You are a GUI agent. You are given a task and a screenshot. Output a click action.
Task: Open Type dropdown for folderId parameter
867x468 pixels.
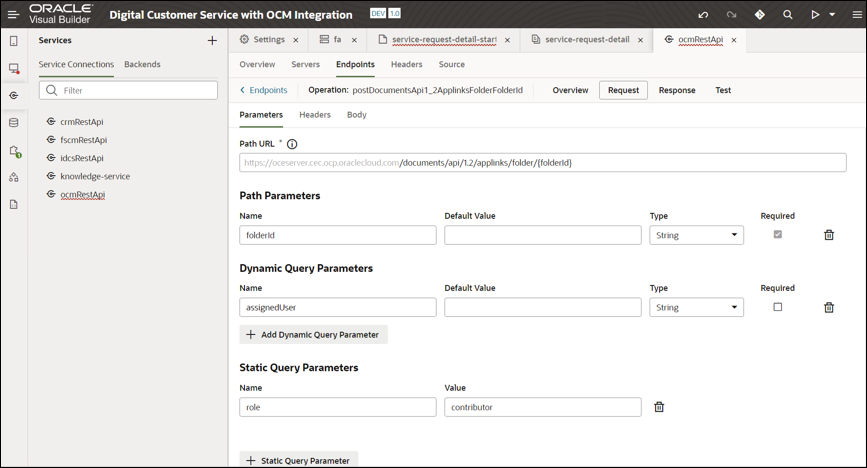point(696,235)
